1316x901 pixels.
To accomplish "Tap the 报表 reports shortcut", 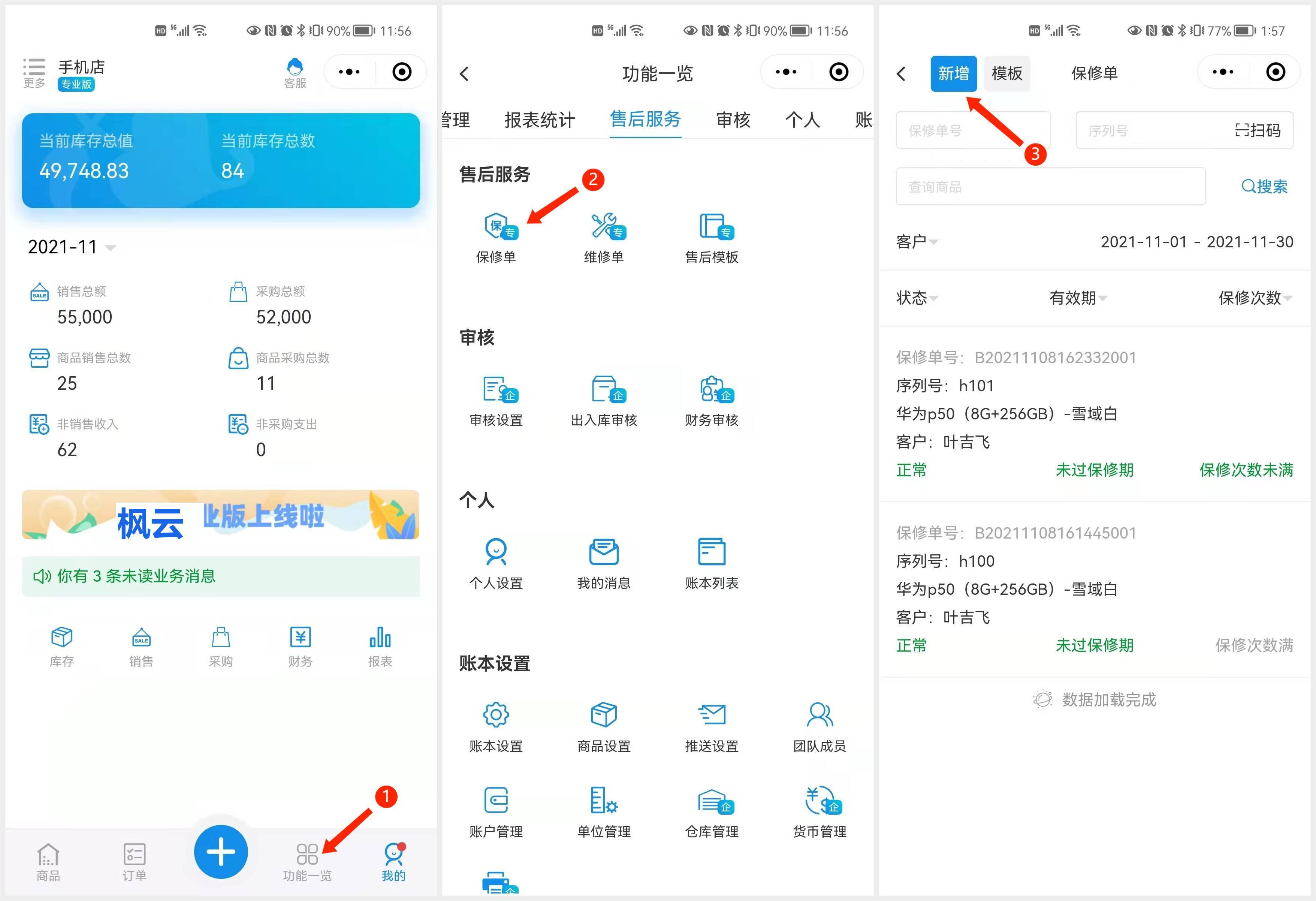I will [380, 647].
